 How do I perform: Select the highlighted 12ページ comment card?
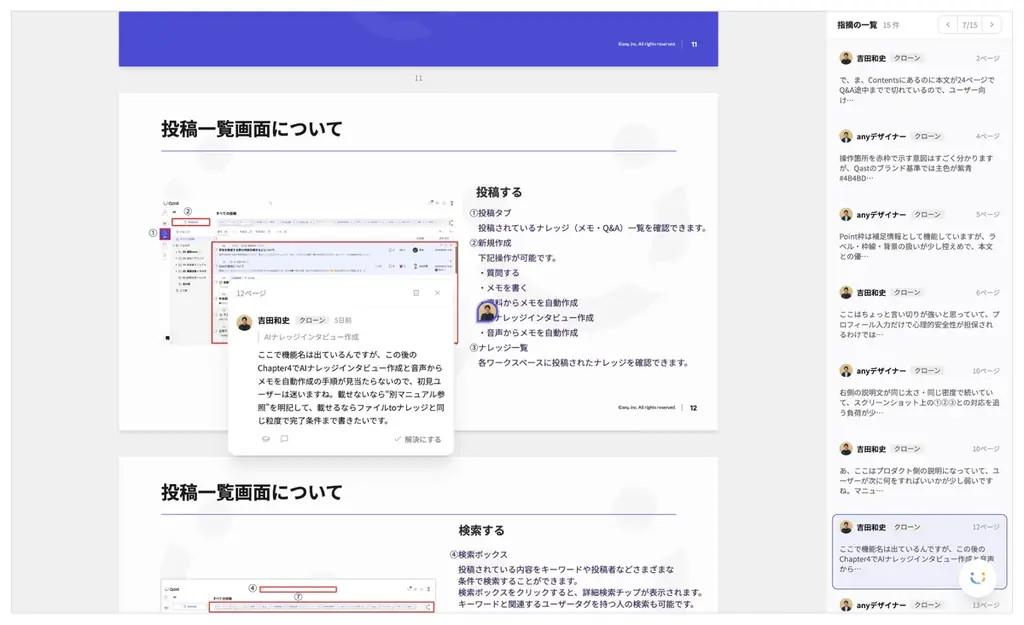pyautogui.click(x=919, y=551)
